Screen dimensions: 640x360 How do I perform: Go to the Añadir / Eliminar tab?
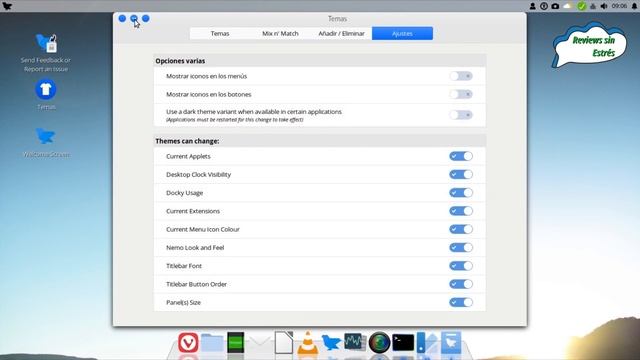pyautogui.click(x=341, y=33)
